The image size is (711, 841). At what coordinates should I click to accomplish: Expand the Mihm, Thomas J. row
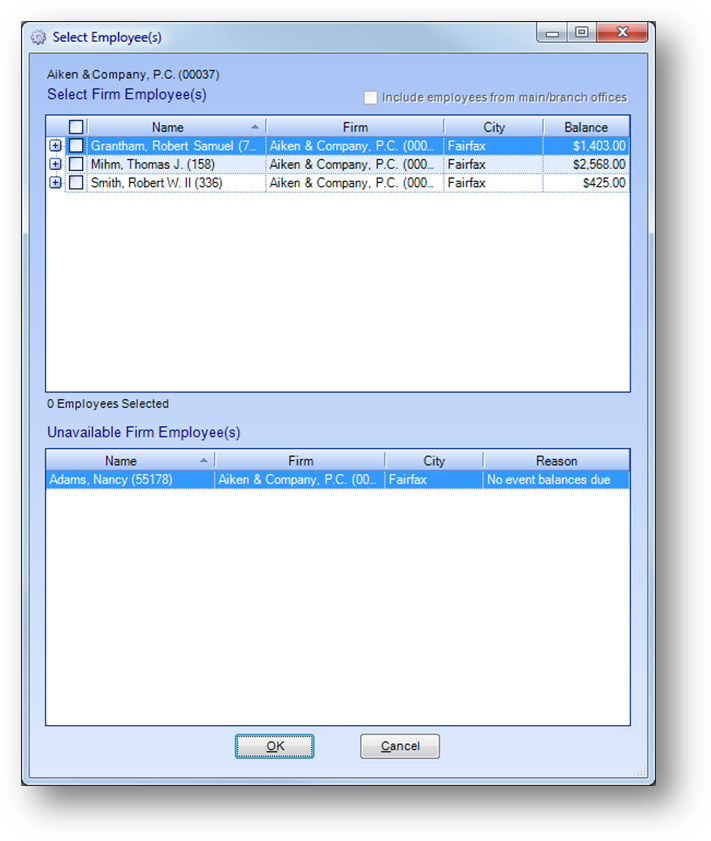[x=55, y=164]
